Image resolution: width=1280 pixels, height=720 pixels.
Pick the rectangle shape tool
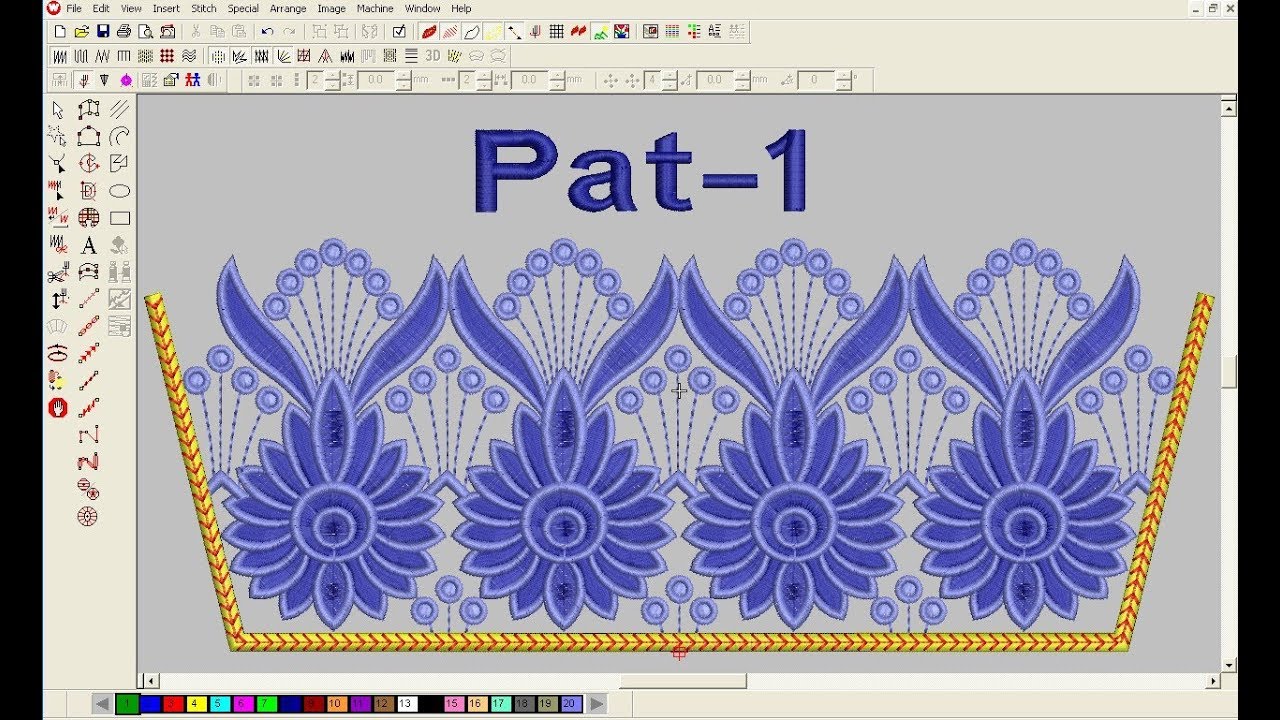[x=120, y=218]
